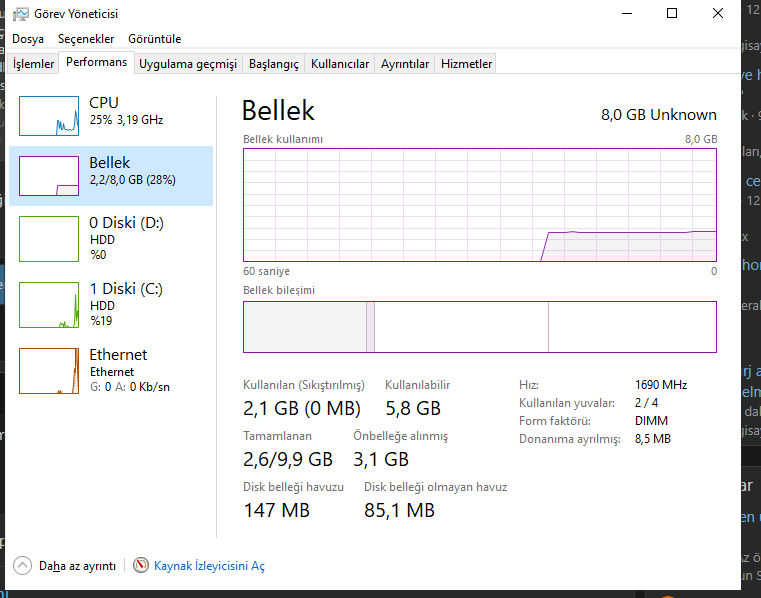Switch to the Başlangıç tab
Viewport: 761px width, 598px height.
coord(274,64)
